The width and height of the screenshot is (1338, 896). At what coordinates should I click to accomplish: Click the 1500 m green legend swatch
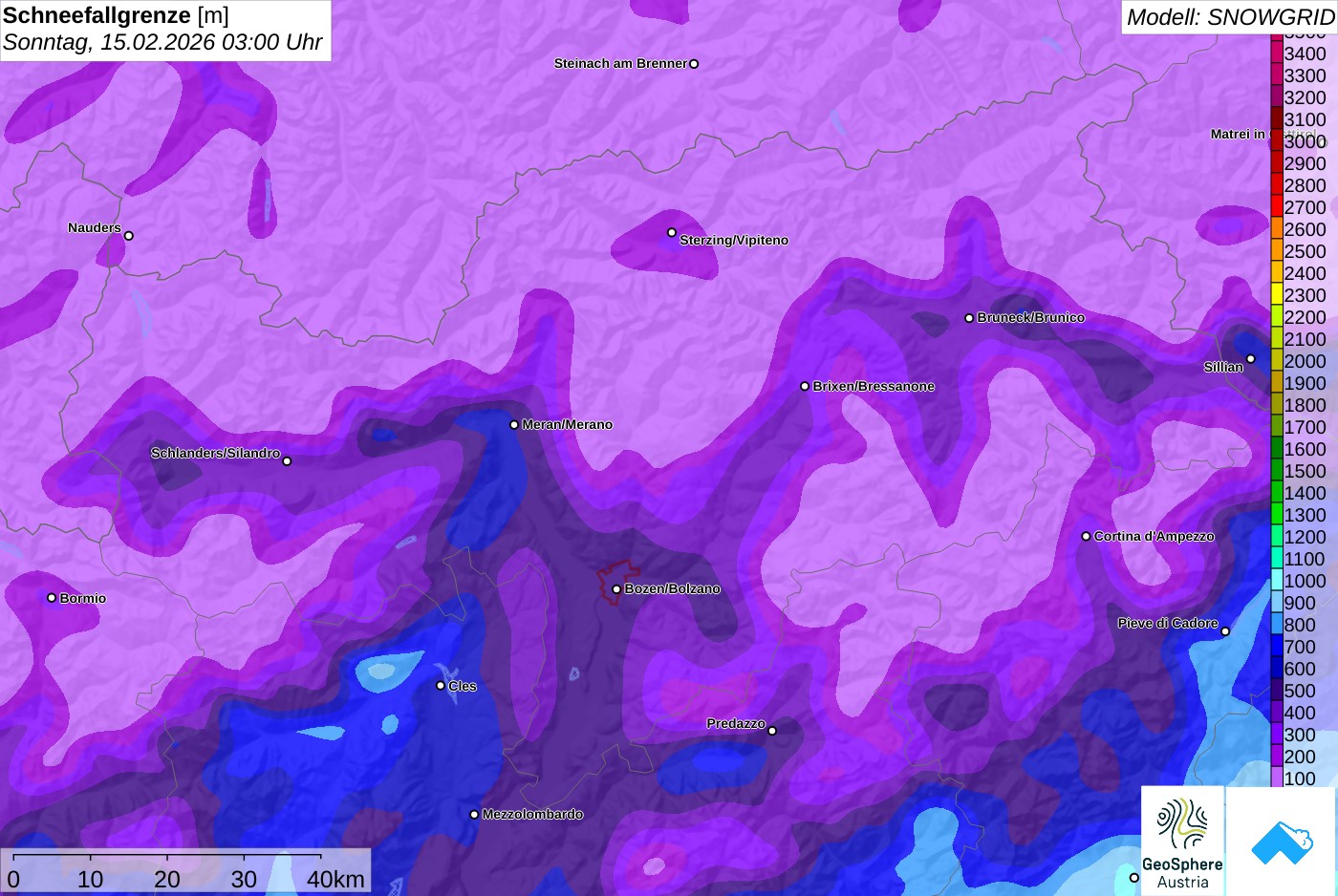coord(1277,470)
